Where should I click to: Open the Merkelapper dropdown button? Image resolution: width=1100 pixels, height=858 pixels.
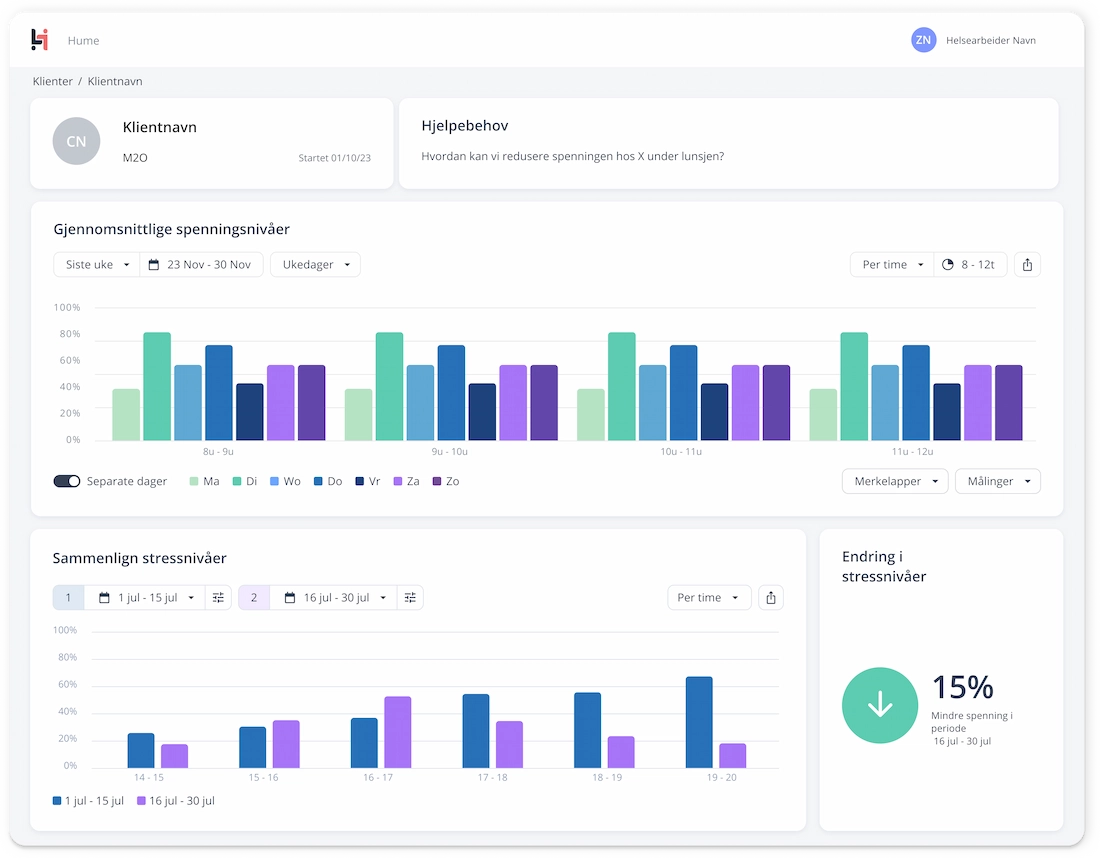(894, 481)
